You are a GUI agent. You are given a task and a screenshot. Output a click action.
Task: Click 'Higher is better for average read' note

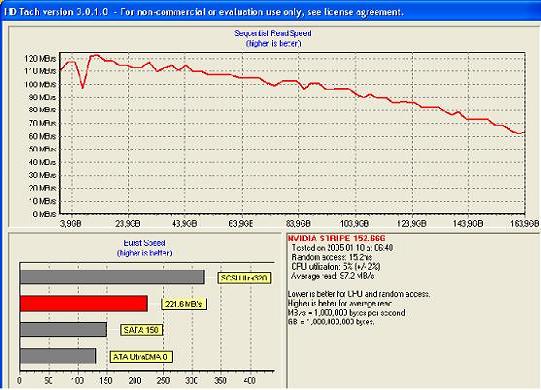tap(340, 304)
